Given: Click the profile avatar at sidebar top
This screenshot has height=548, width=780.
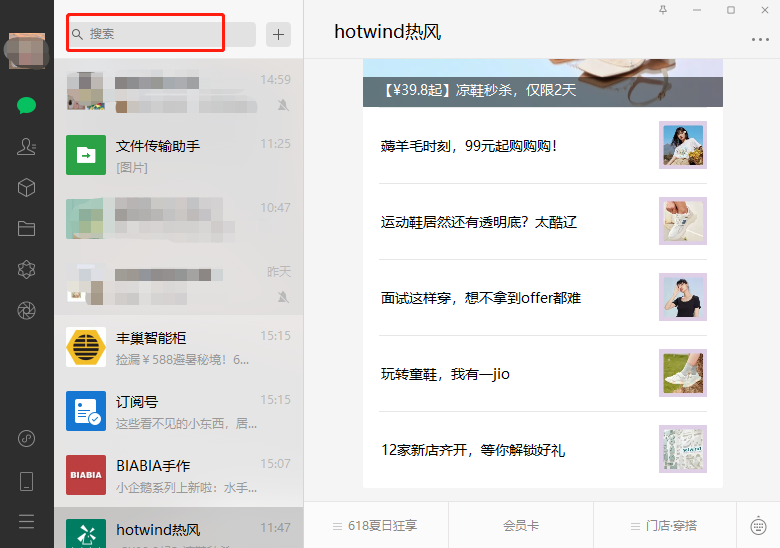Looking at the screenshot, I should (x=26, y=51).
